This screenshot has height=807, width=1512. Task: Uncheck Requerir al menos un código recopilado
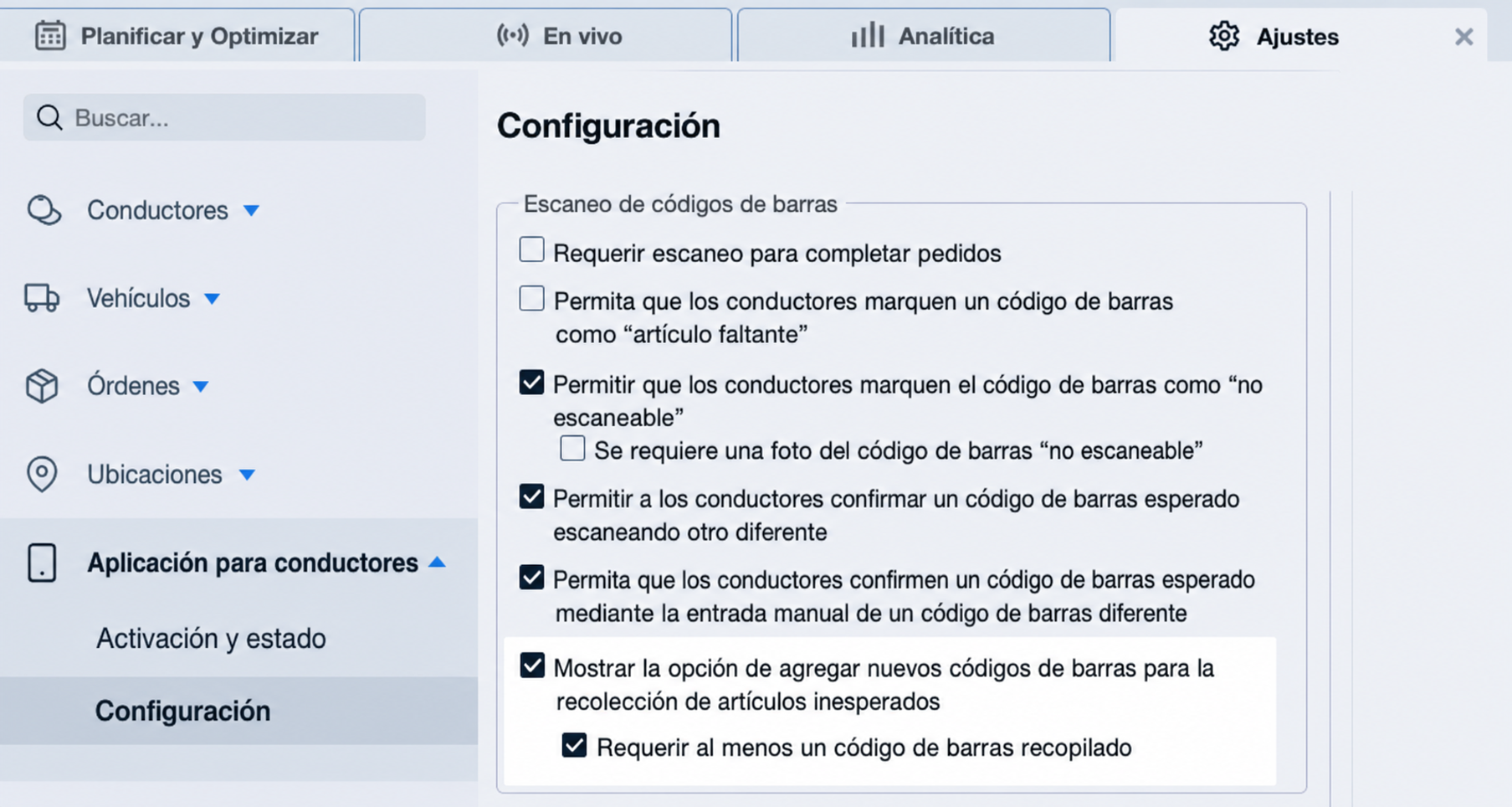click(x=574, y=745)
